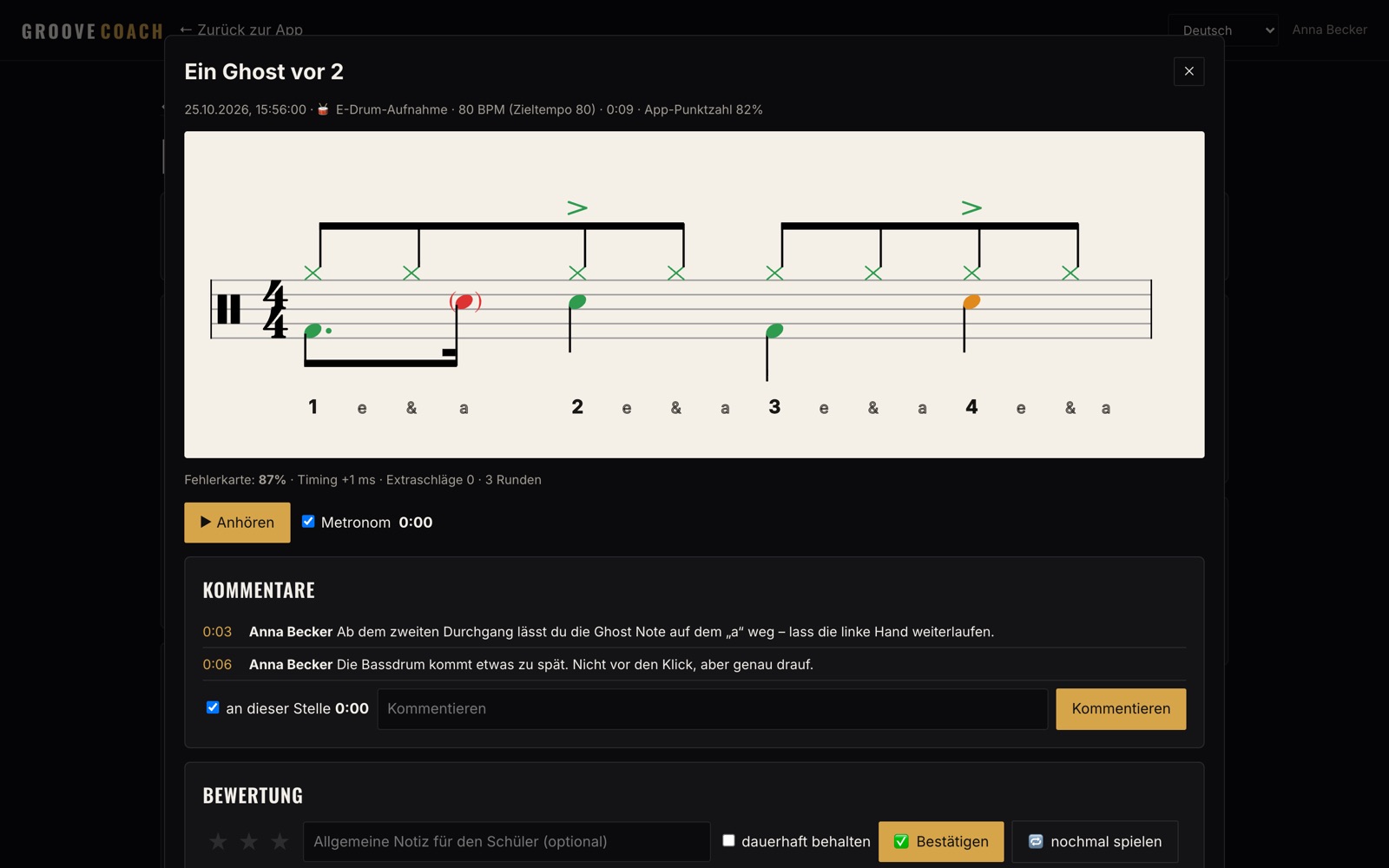
Task: Select the second rating star
Action: tap(249, 842)
